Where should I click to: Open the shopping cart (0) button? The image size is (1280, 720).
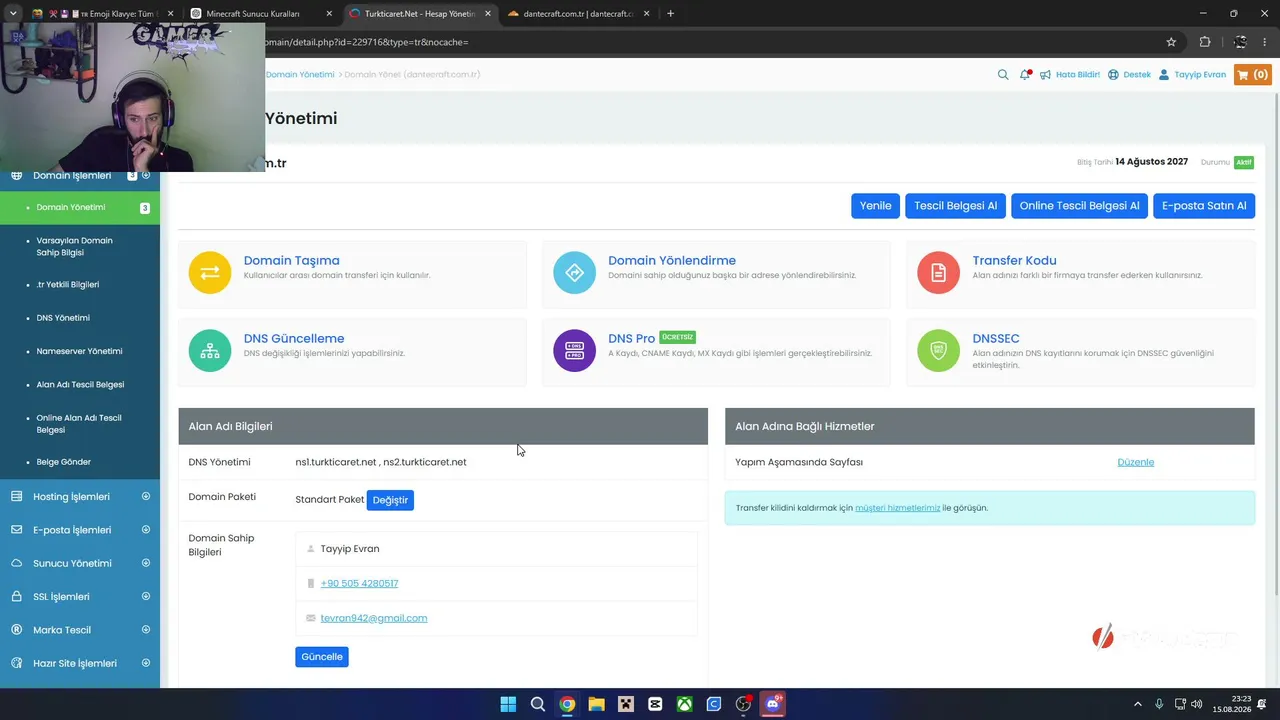click(1252, 74)
